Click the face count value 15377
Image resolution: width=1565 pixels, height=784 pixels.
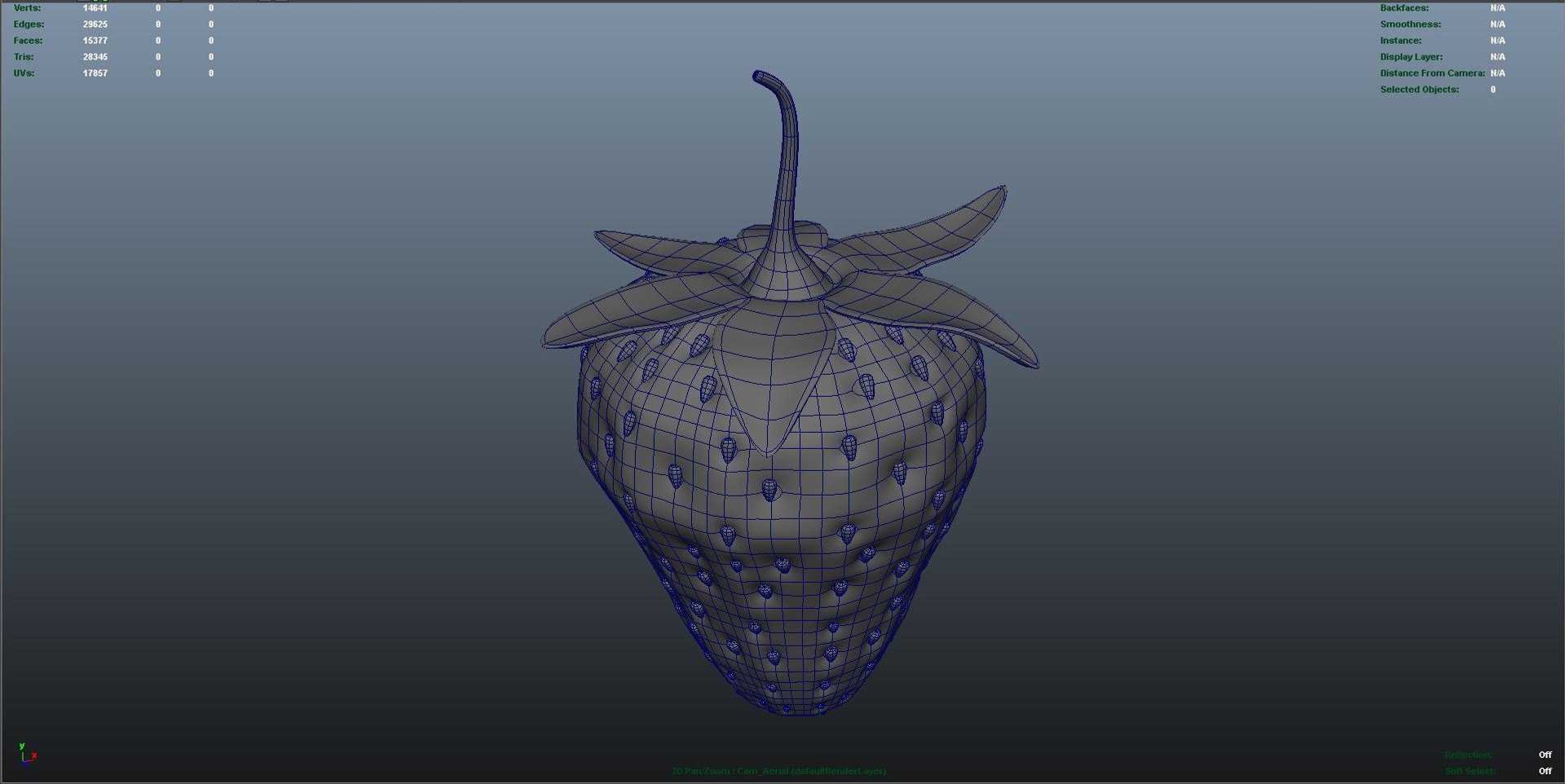(x=95, y=41)
